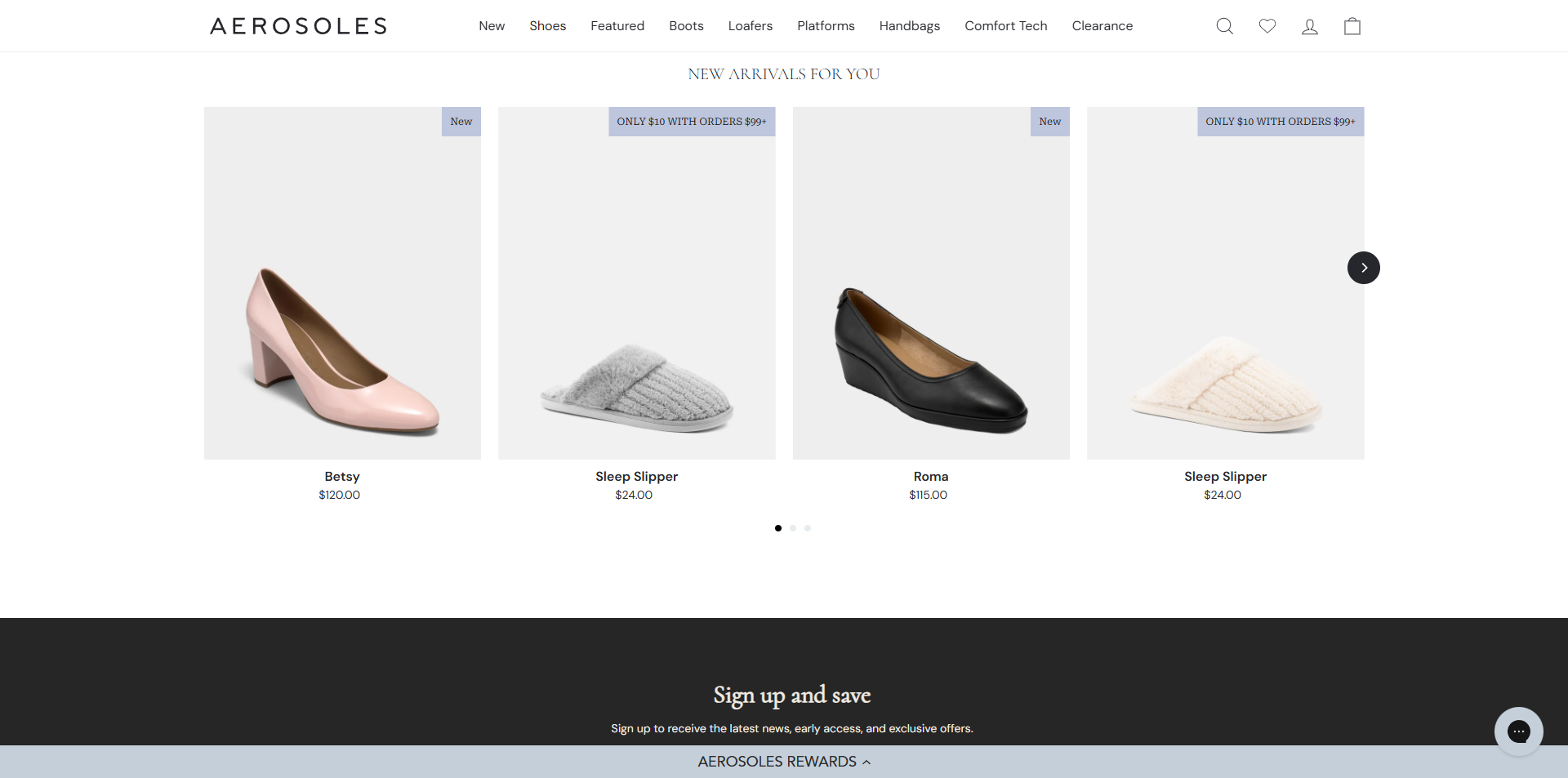Open the search icon
The width and height of the screenshot is (1568, 778).
pyautogui.click(x=1224, y=25)
